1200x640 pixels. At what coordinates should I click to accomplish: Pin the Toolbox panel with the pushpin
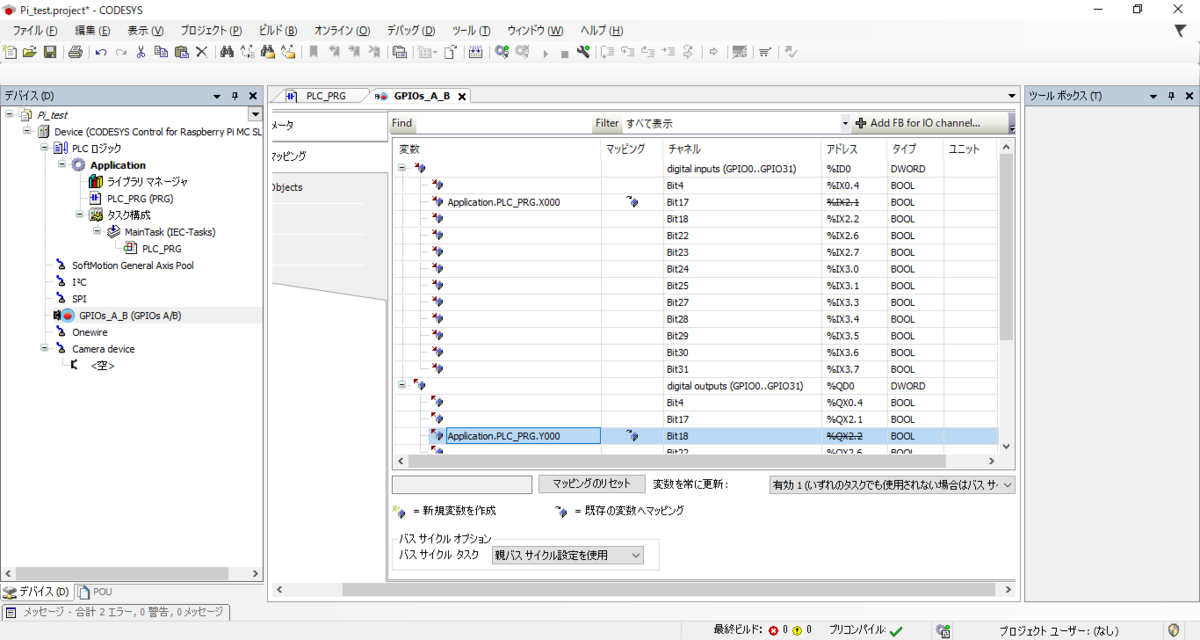[x=1171, y=96]
